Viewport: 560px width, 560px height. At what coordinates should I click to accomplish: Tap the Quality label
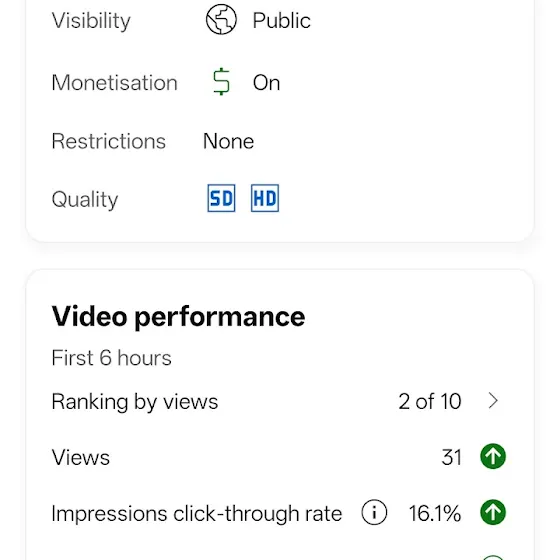coord(85,199)
